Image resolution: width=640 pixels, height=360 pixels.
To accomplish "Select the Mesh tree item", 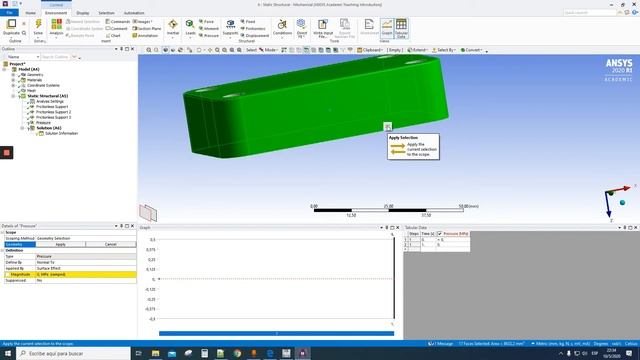I will tap(31, 91).
